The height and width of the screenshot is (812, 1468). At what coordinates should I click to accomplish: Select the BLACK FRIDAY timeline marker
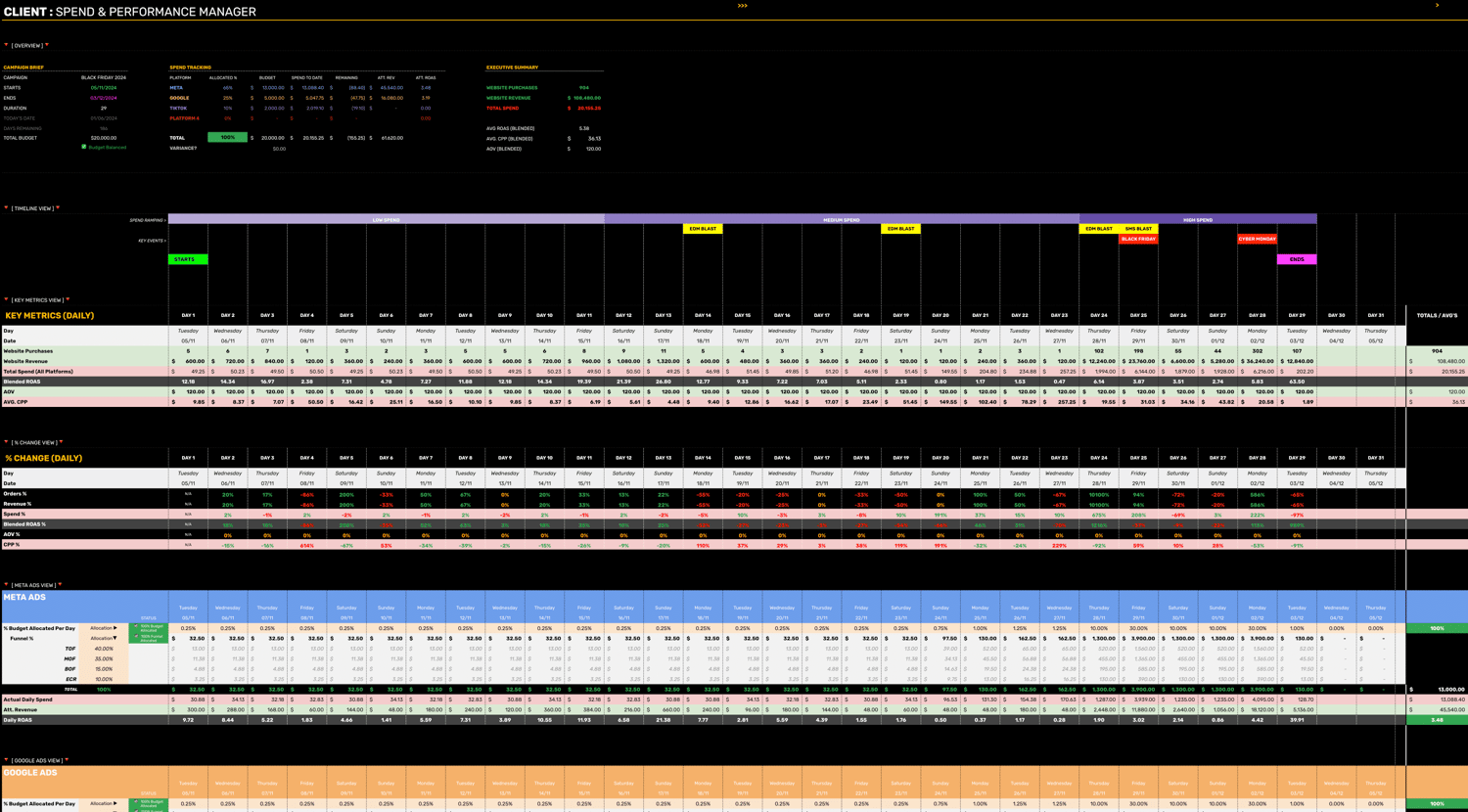(1138, 239)
